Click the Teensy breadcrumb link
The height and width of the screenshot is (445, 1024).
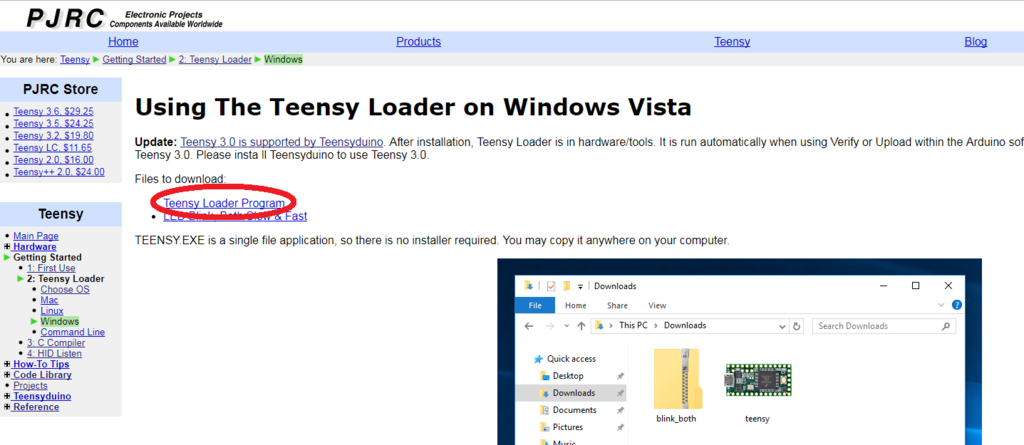tap(75, 59)
